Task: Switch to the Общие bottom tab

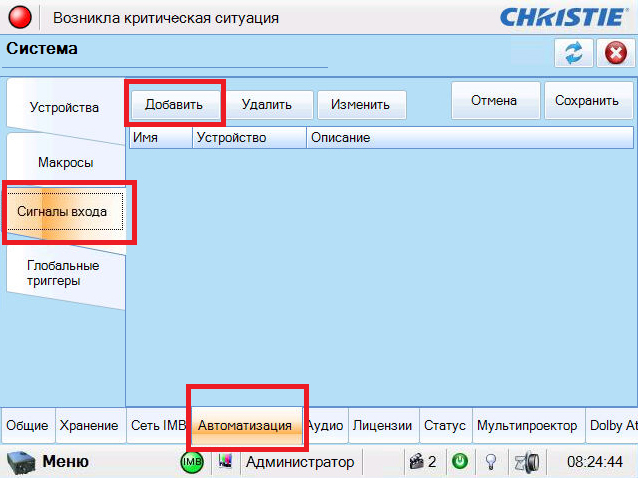Action: tap(27, 426)
